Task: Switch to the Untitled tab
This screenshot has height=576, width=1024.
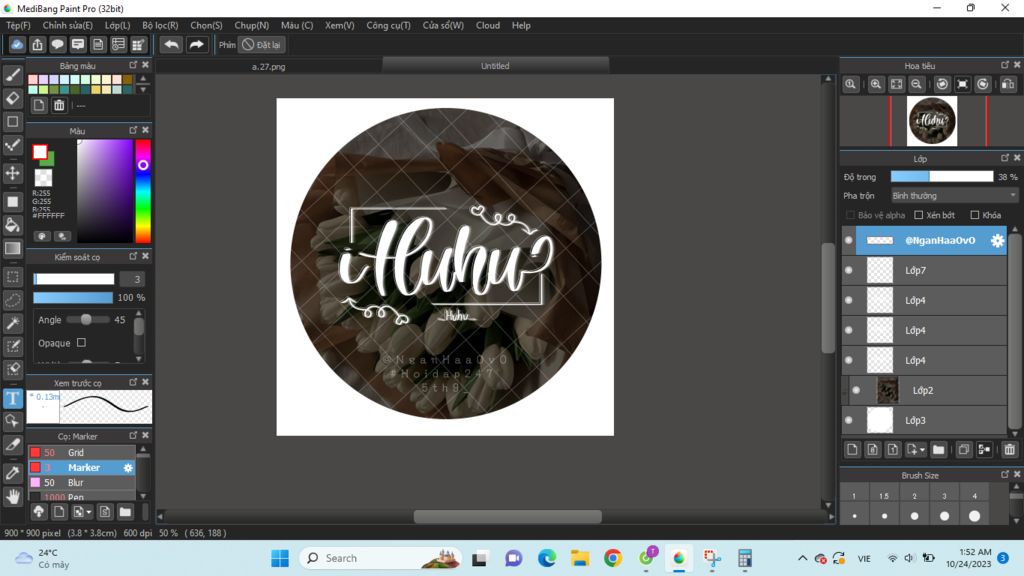Action: coord(495,65)
